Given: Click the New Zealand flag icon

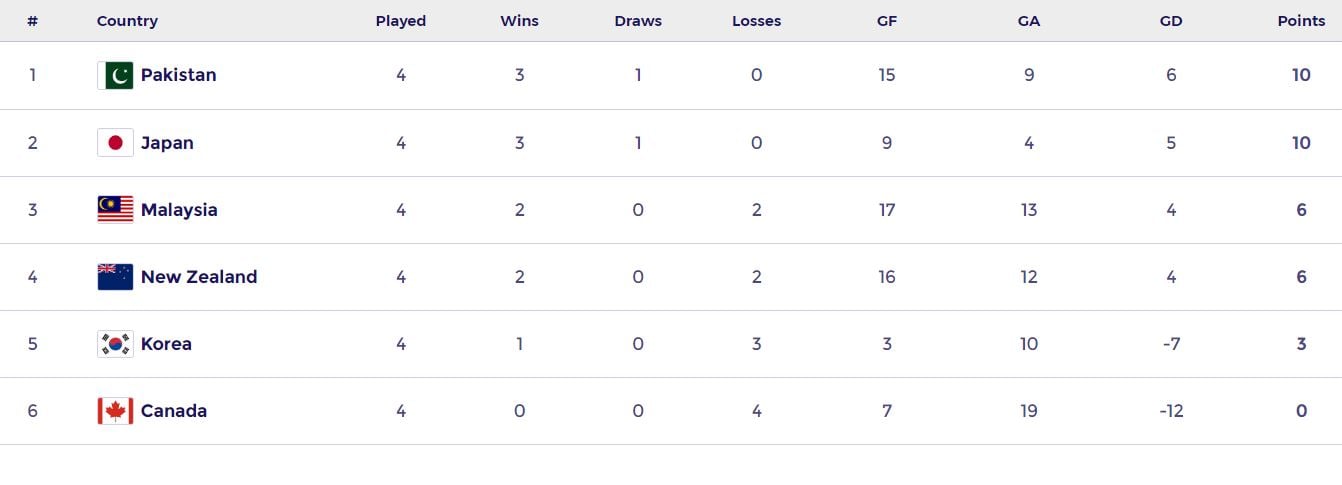Looking at the screenshot, I should click(x=115, y=277).
